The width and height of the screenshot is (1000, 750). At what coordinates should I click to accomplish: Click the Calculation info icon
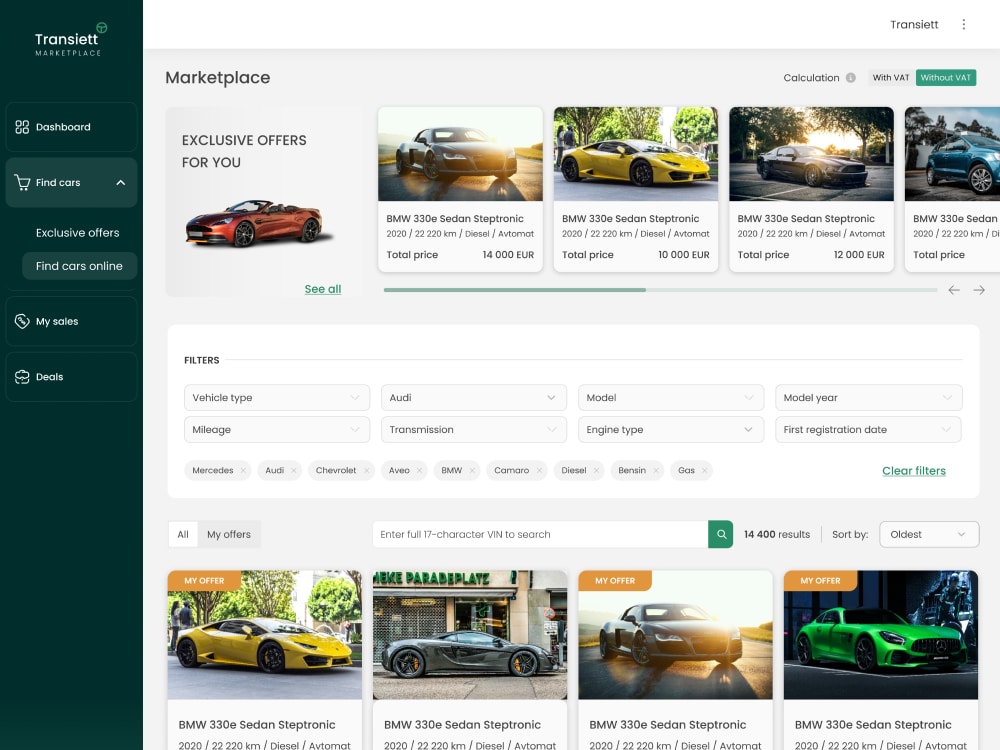851,78
